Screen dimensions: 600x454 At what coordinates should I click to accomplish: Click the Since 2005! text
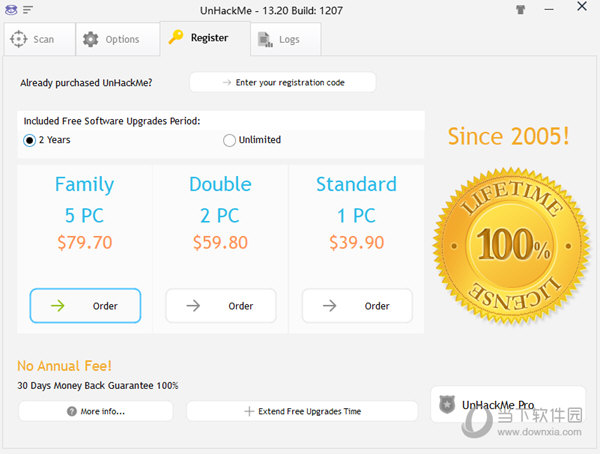(x=509, y=136)
